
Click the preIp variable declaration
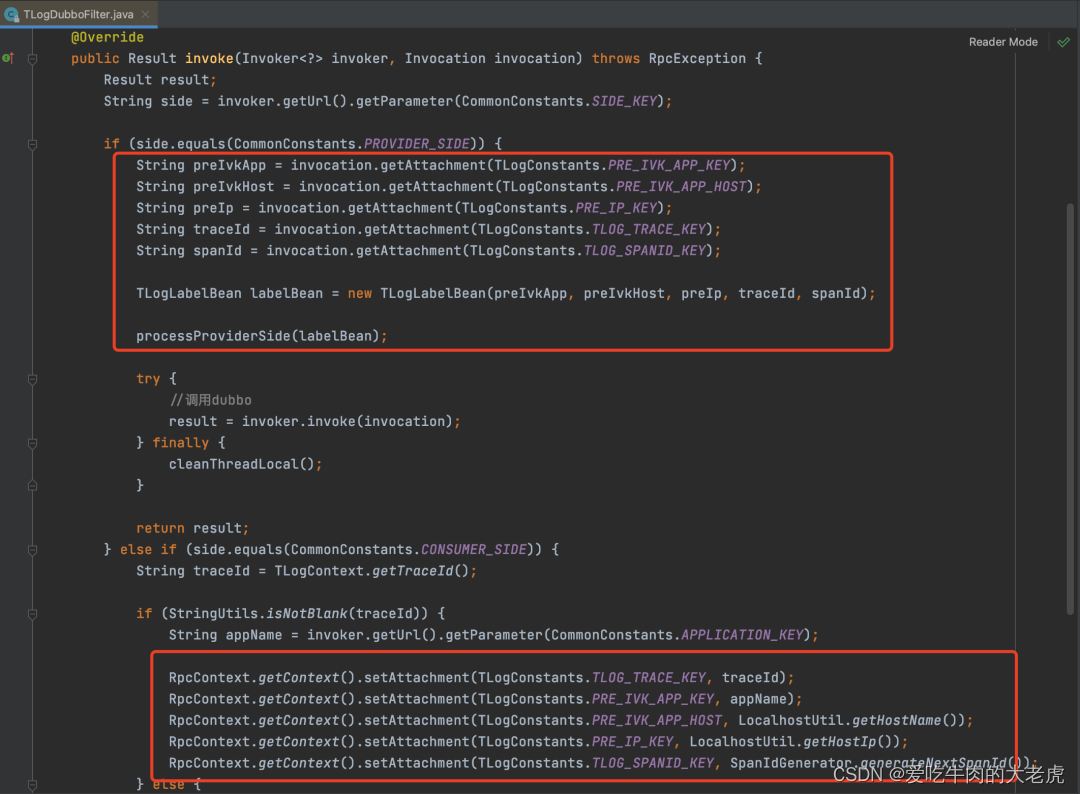[213, 208]
